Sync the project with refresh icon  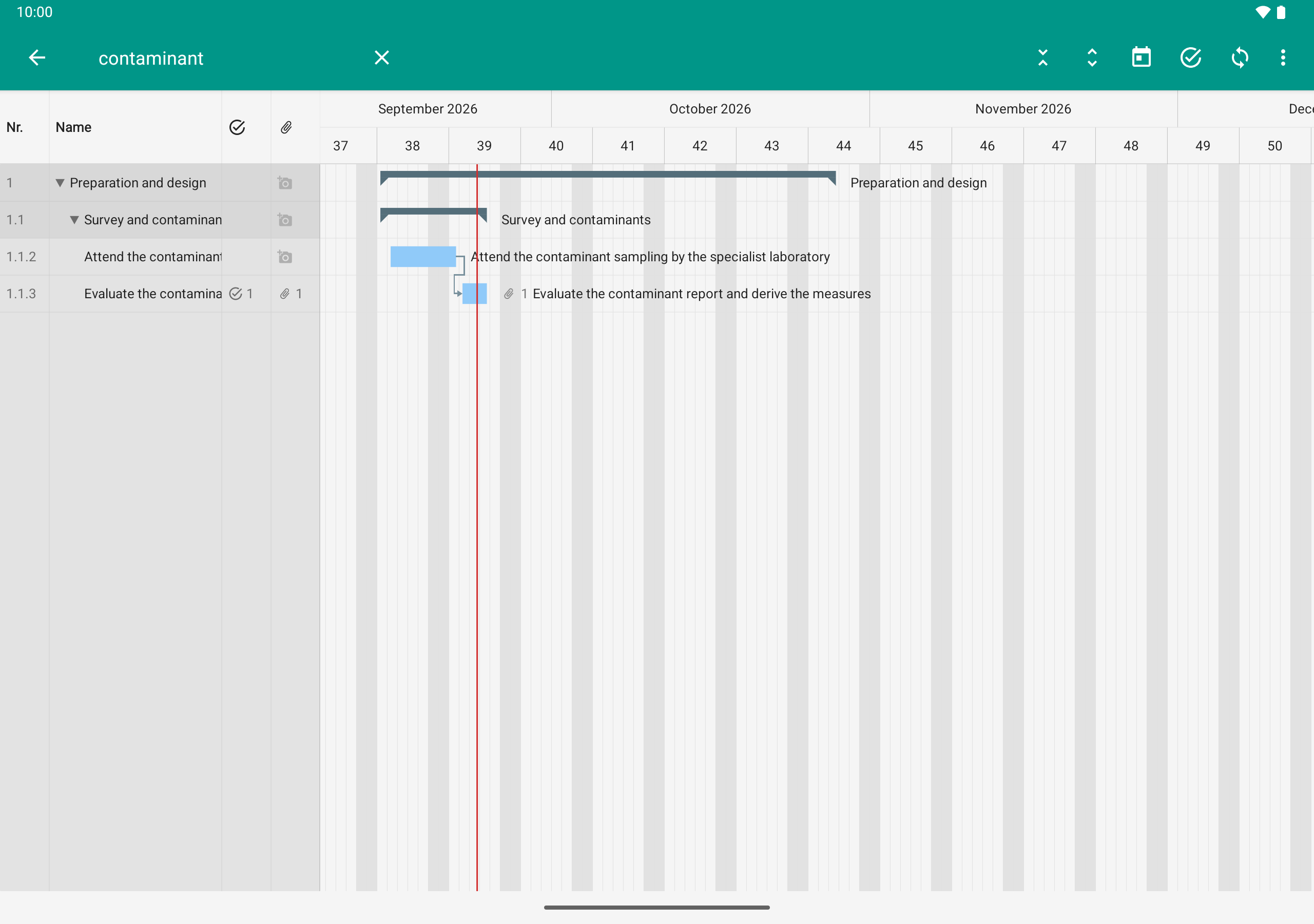pyautogui.click(x=1240, y=58)
